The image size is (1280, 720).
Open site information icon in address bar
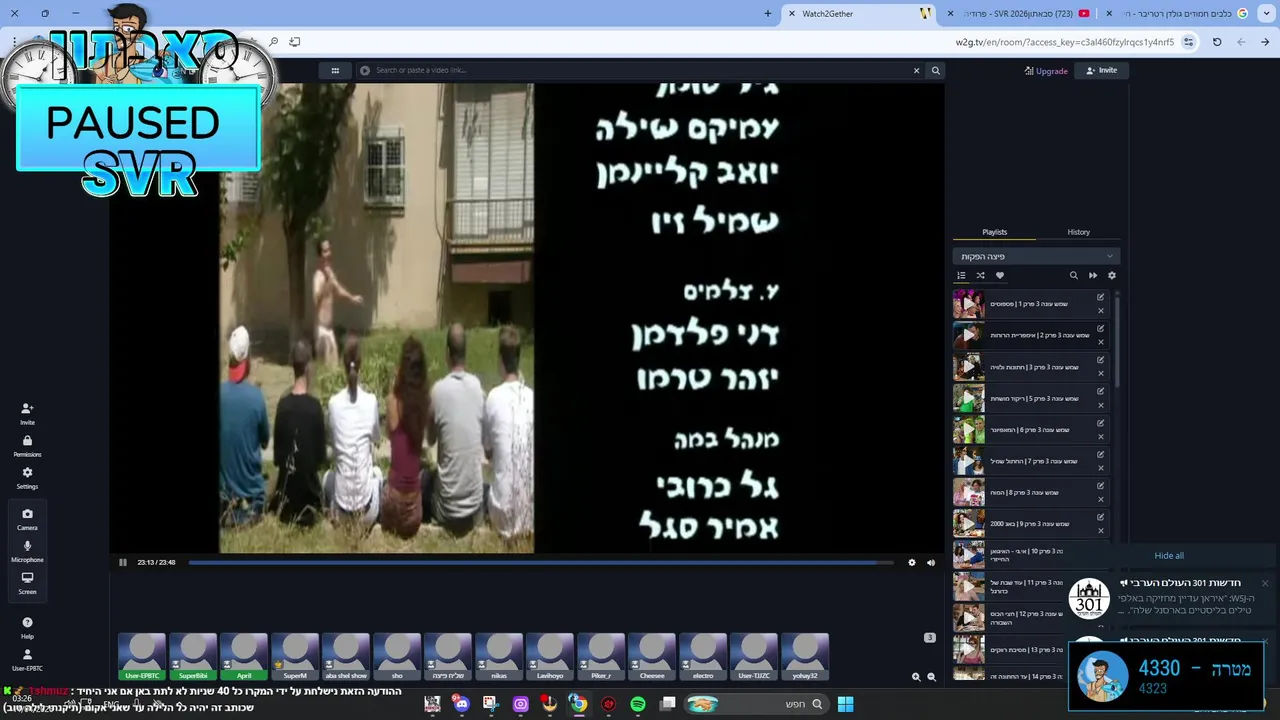pos(1188,42)
